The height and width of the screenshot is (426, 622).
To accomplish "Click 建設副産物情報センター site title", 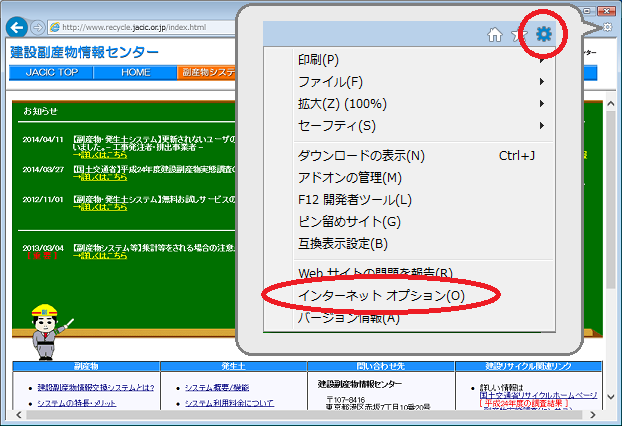I will tap(84, 52).
